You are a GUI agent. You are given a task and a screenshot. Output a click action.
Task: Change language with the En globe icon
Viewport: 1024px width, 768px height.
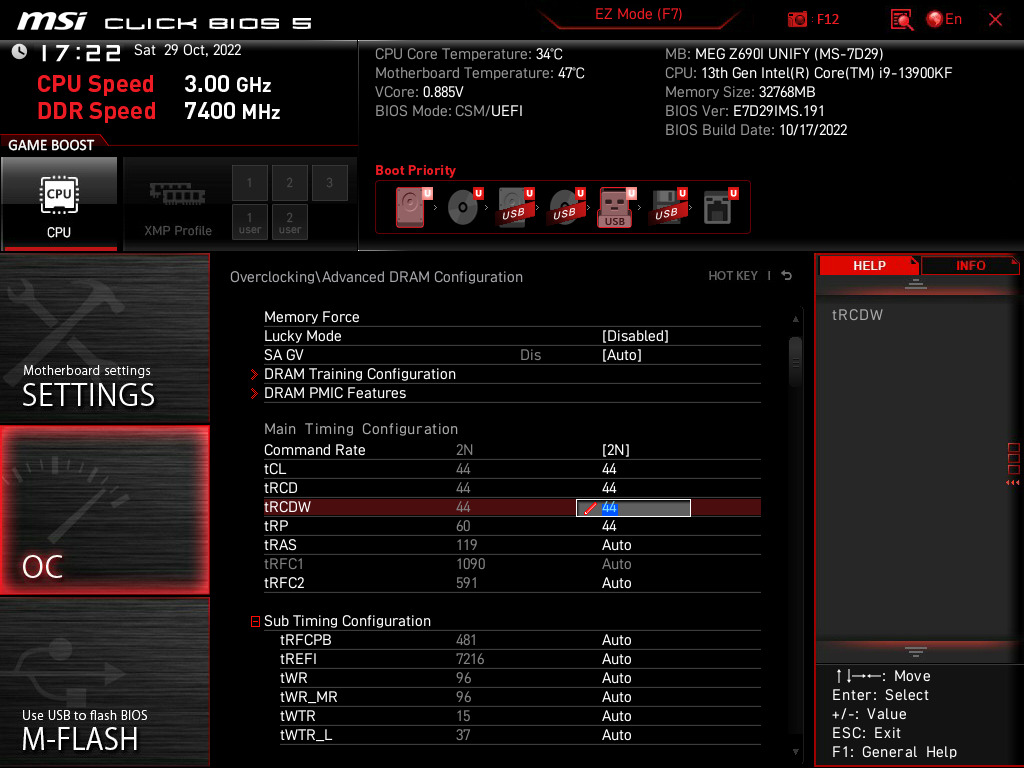(944, 19)
